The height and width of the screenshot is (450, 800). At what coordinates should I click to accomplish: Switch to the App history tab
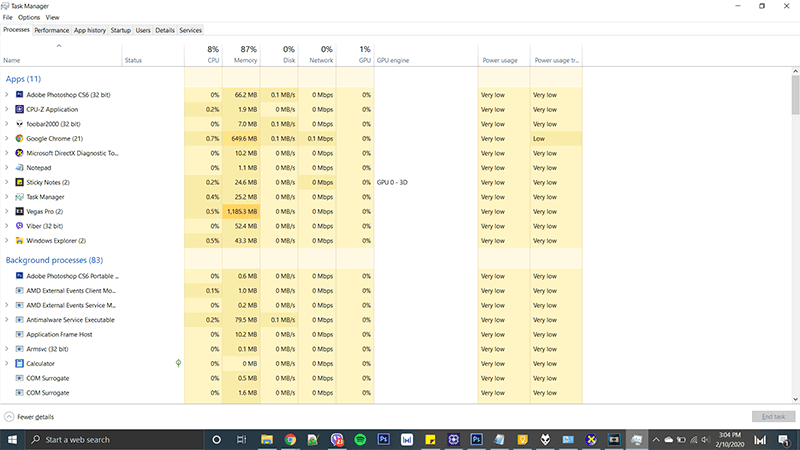click(90, 30)
